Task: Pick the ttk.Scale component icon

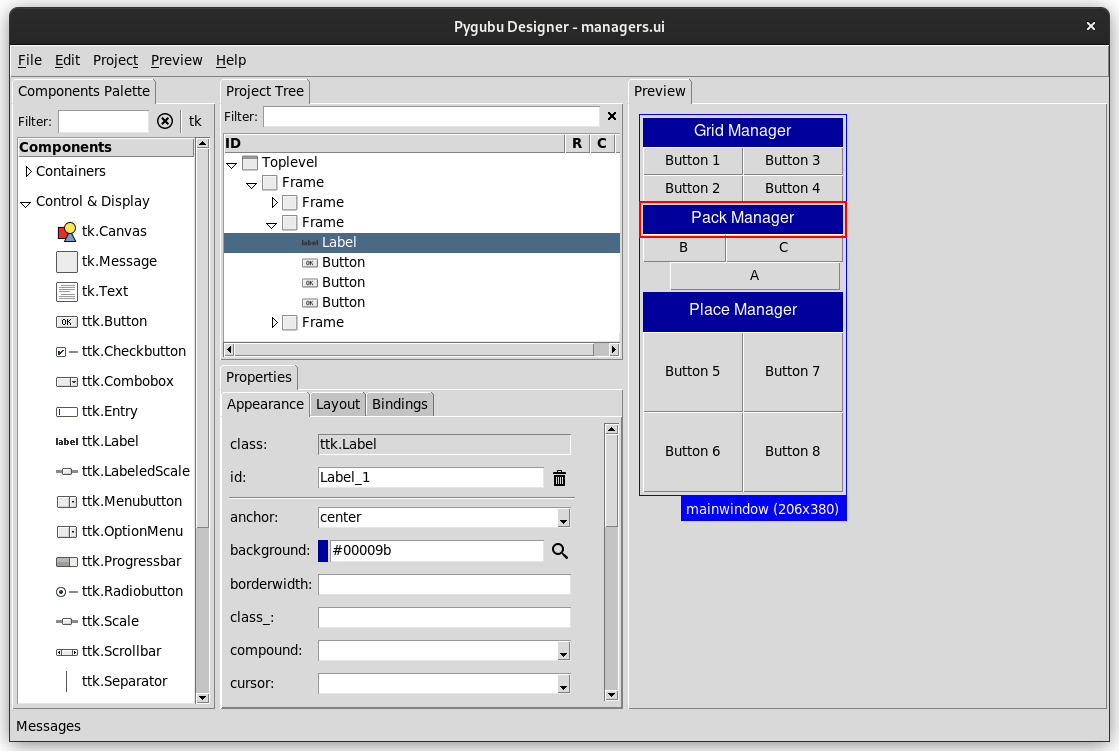Action: 66,621
